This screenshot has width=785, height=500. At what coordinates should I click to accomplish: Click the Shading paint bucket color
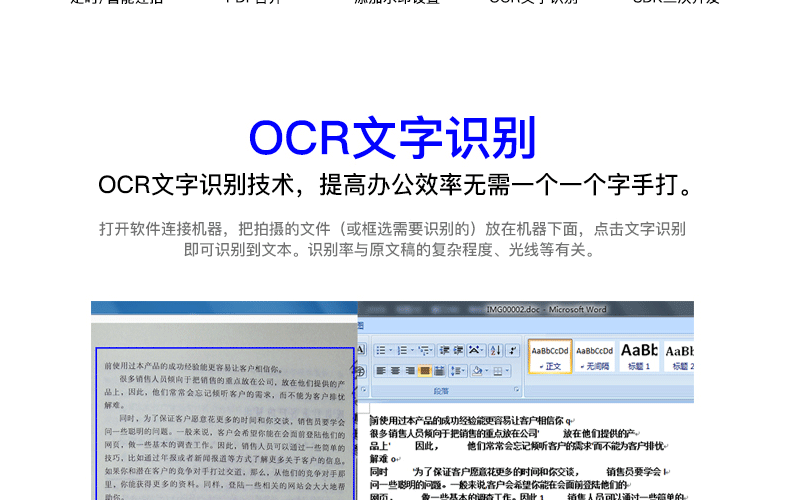pos(477,371)
